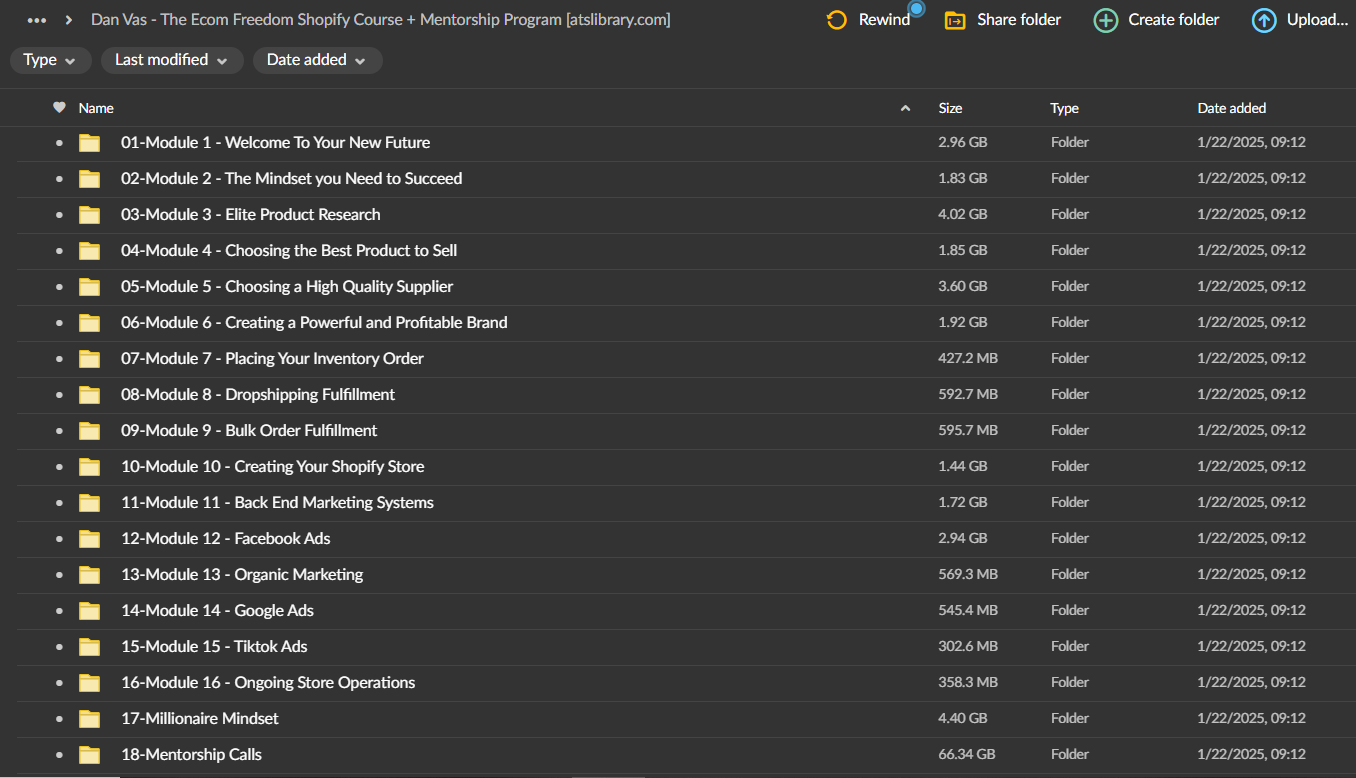This screenshot has height=778, width=1356.
Task: Toggle favorite dot for 01-Module 1 row
Action: tap(59, 143)
